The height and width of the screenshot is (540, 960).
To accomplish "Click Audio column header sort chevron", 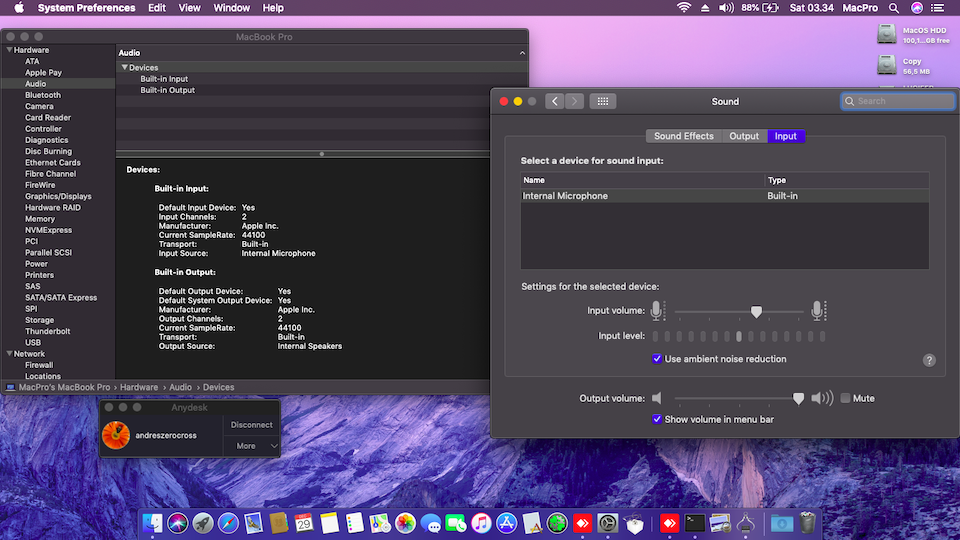I will [522, 53].
